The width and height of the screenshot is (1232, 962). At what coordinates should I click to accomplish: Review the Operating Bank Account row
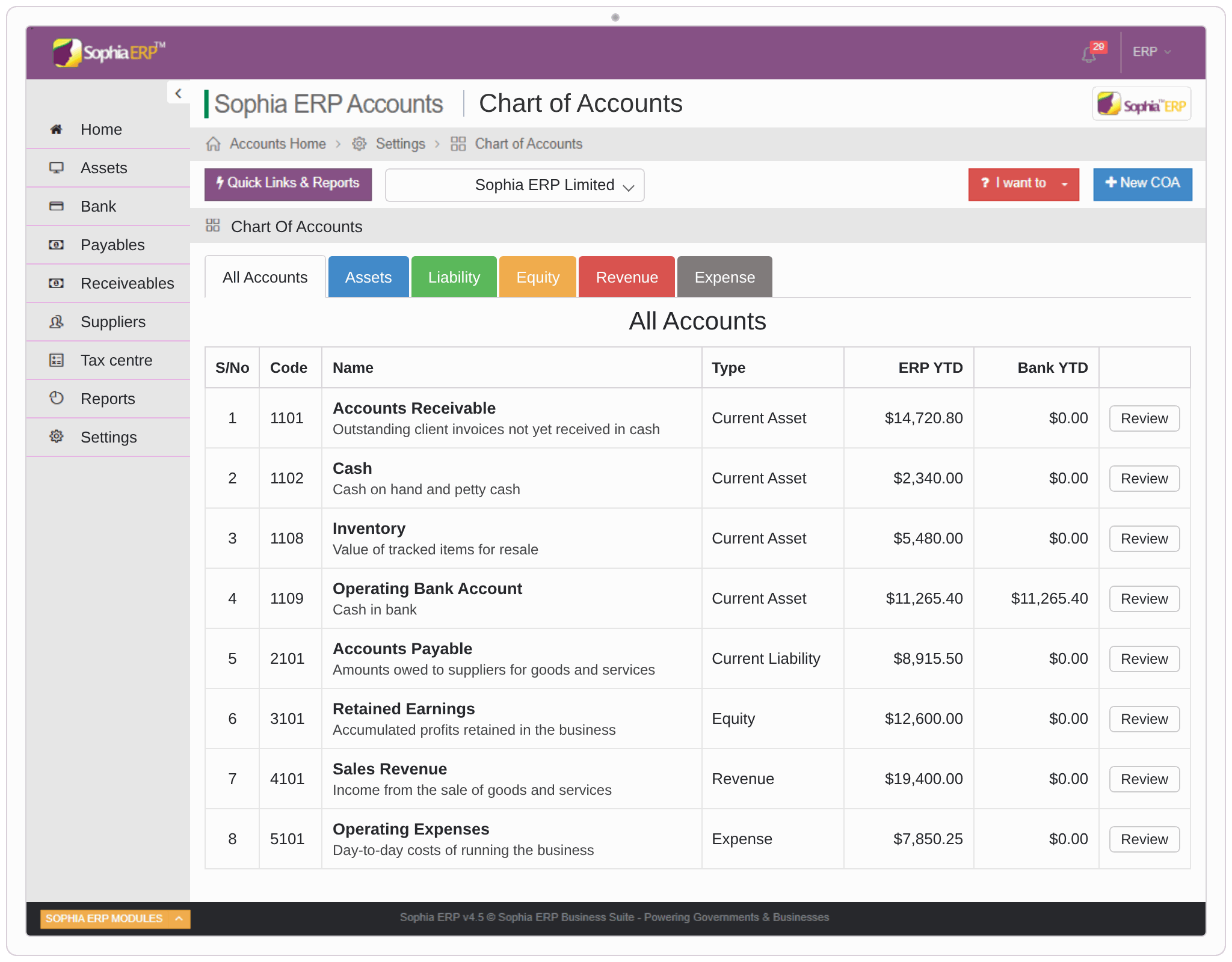coord(1144,599)
